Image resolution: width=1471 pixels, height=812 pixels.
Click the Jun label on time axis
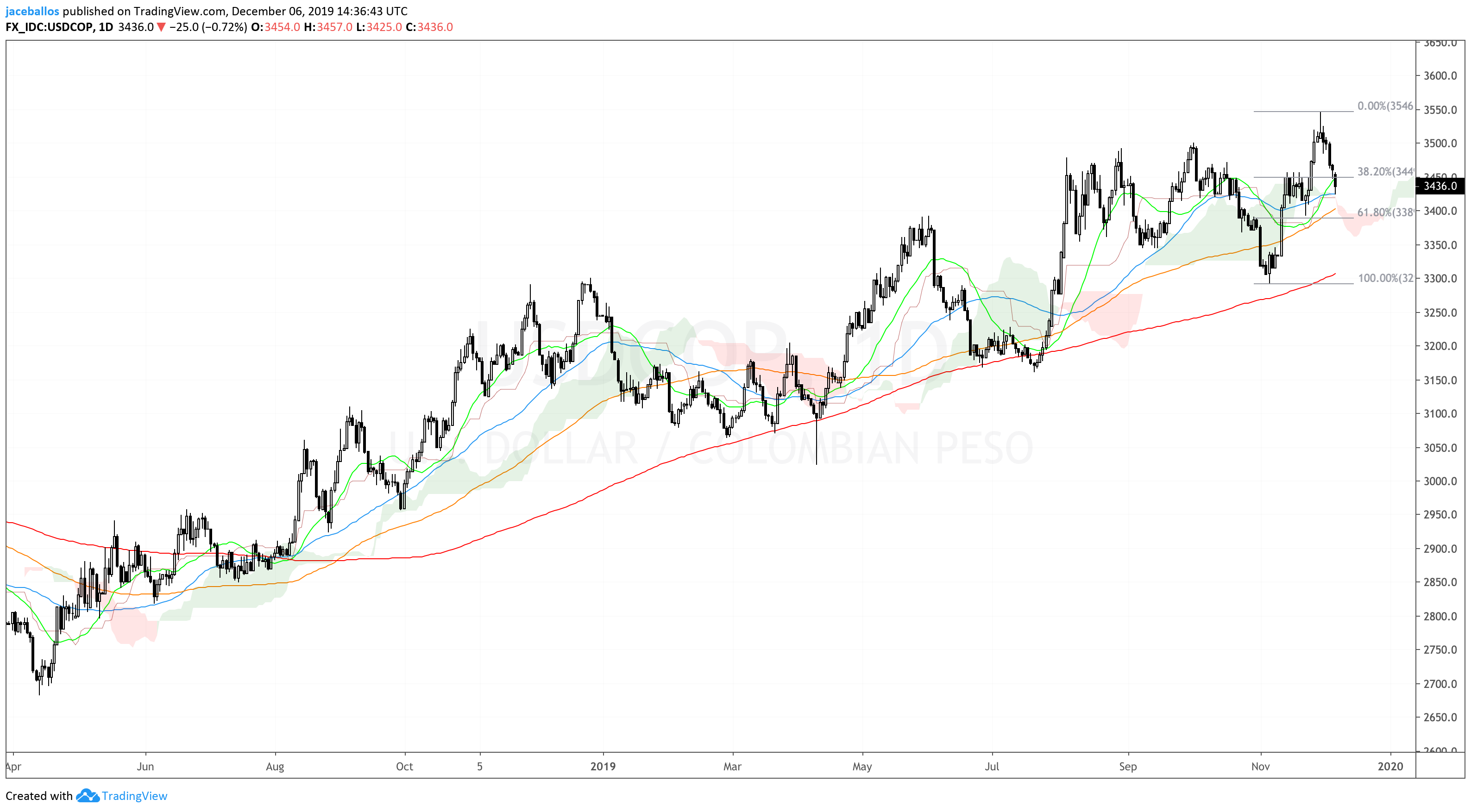tap(145, 766)
